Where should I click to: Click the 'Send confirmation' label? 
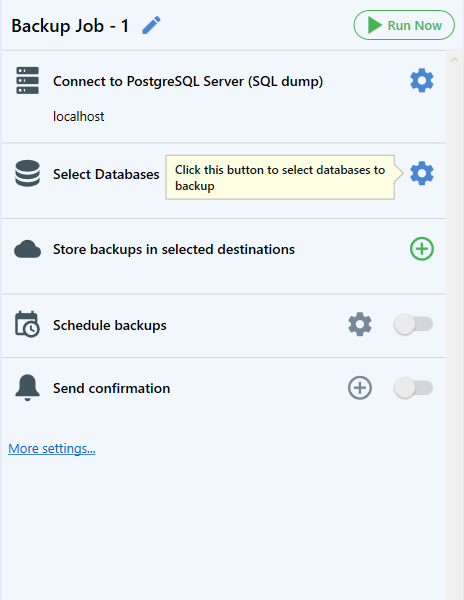(x=111, y=388)
